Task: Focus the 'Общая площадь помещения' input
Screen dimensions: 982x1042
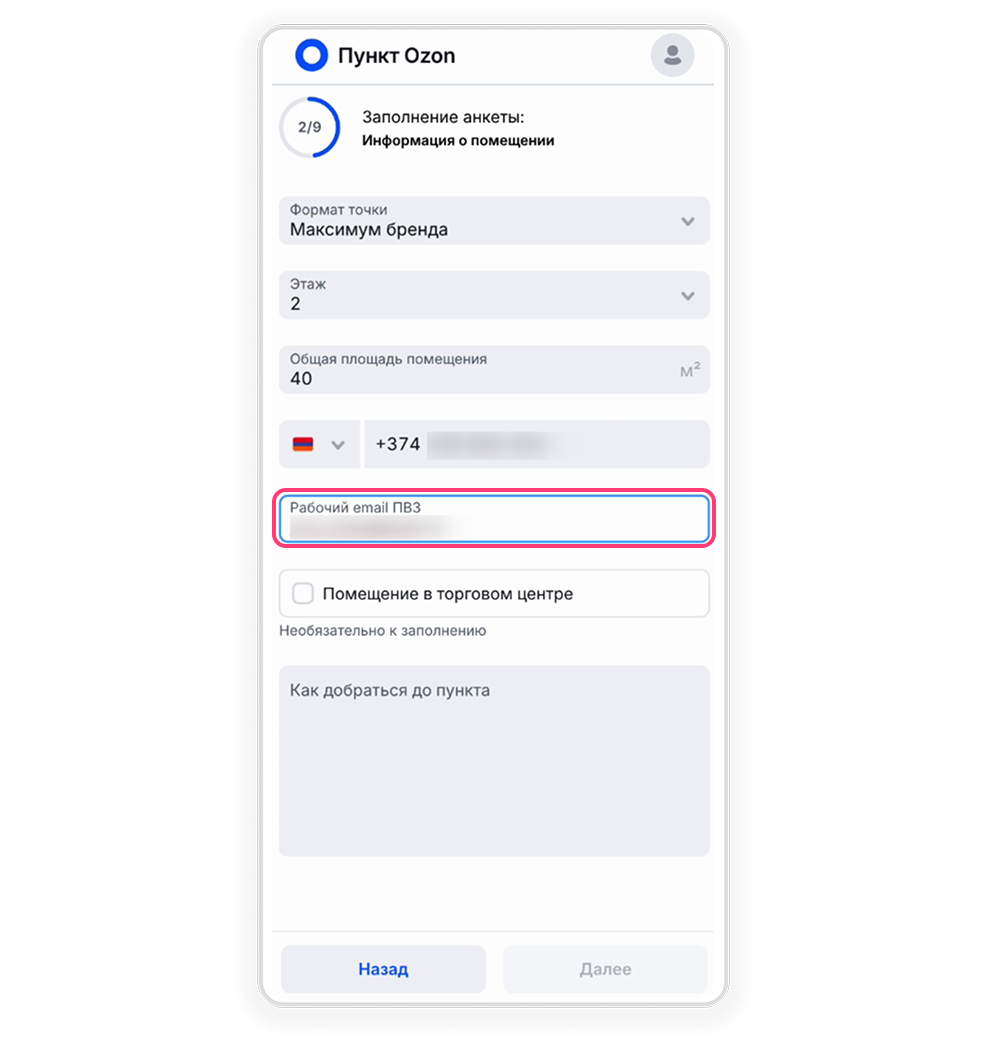Action: (x=494, y=369)
